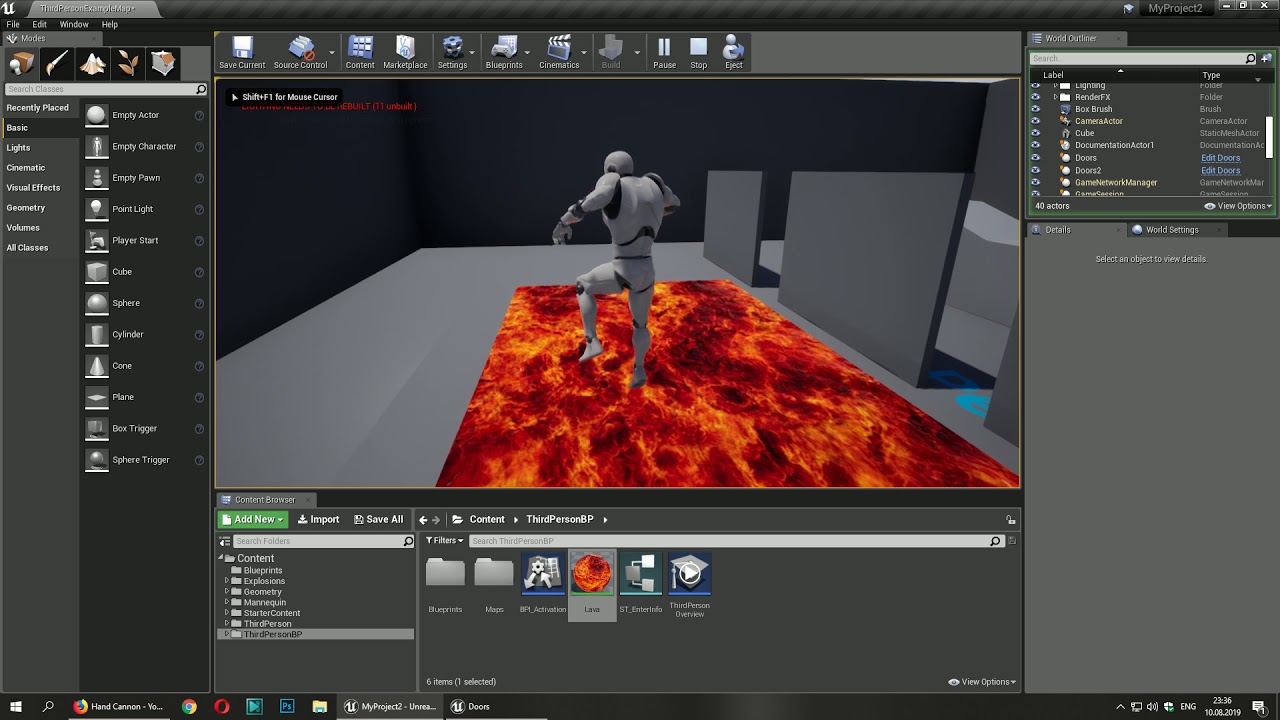Select the Landscape mode icon
The image size is (1280, 720).
tap(93, 64)
